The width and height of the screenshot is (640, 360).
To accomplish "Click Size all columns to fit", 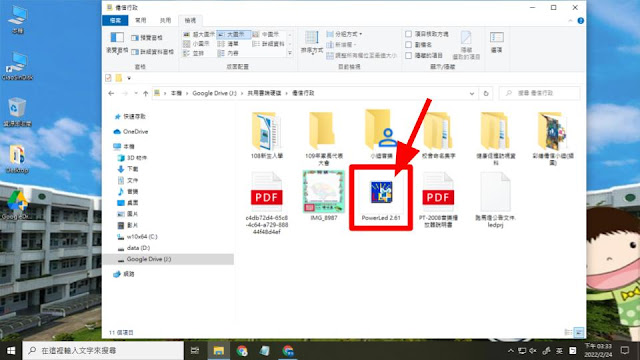I will point(361,56).
